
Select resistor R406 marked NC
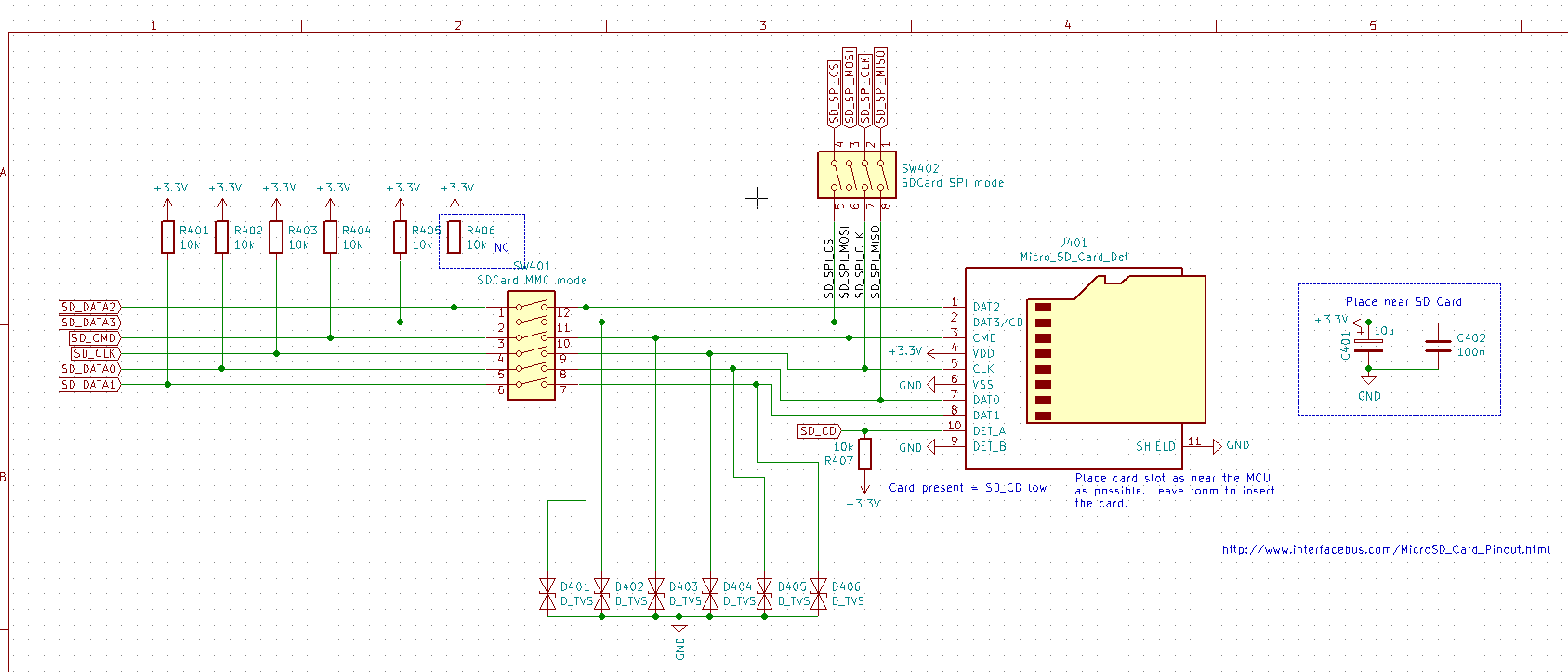point(454,237)
